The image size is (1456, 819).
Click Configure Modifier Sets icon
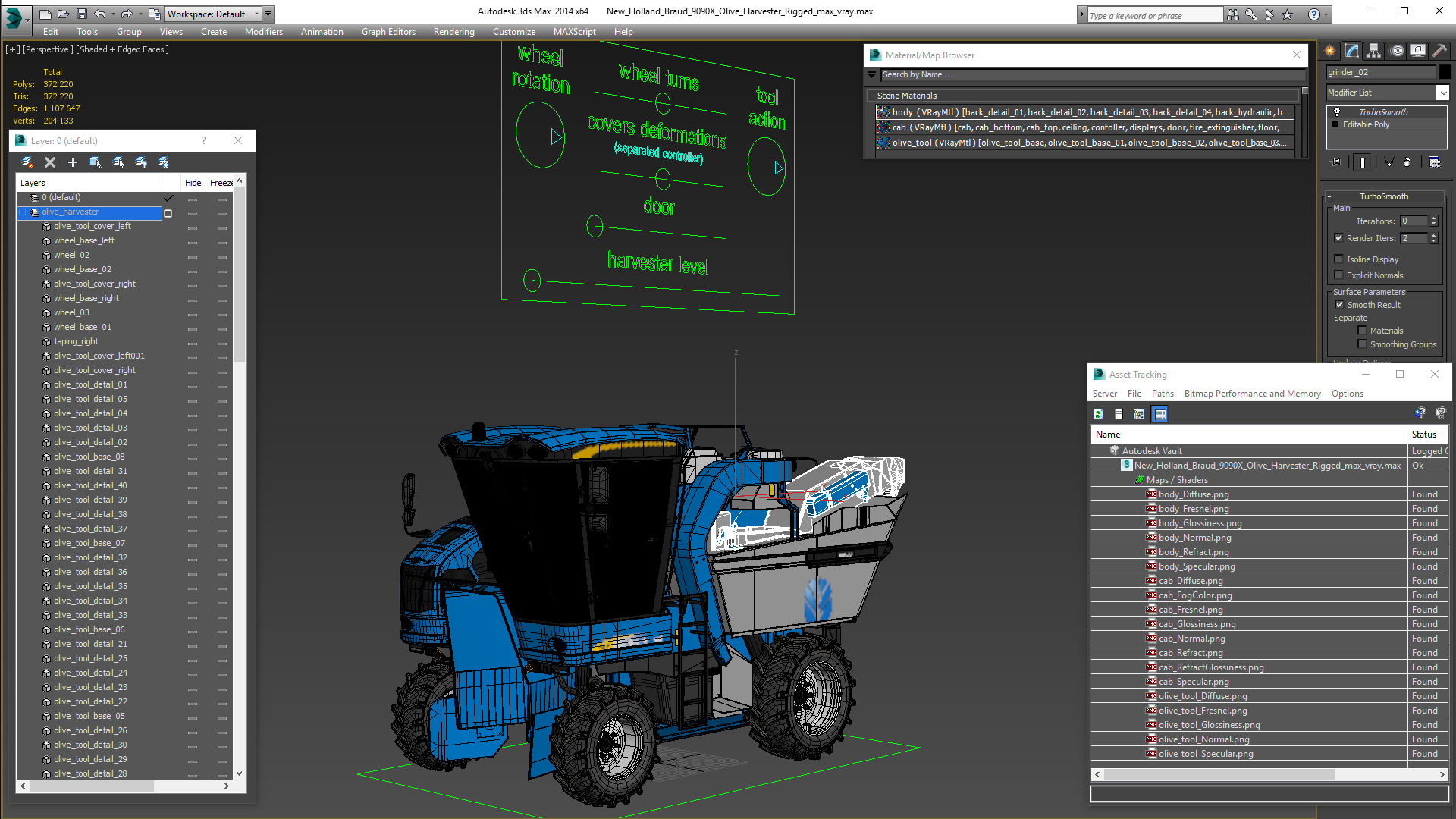pos(1434,162)
